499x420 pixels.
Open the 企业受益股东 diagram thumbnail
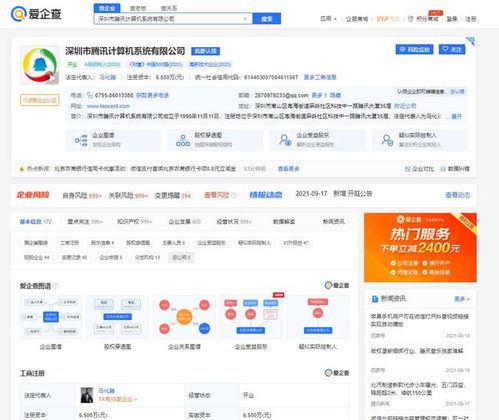251,317
